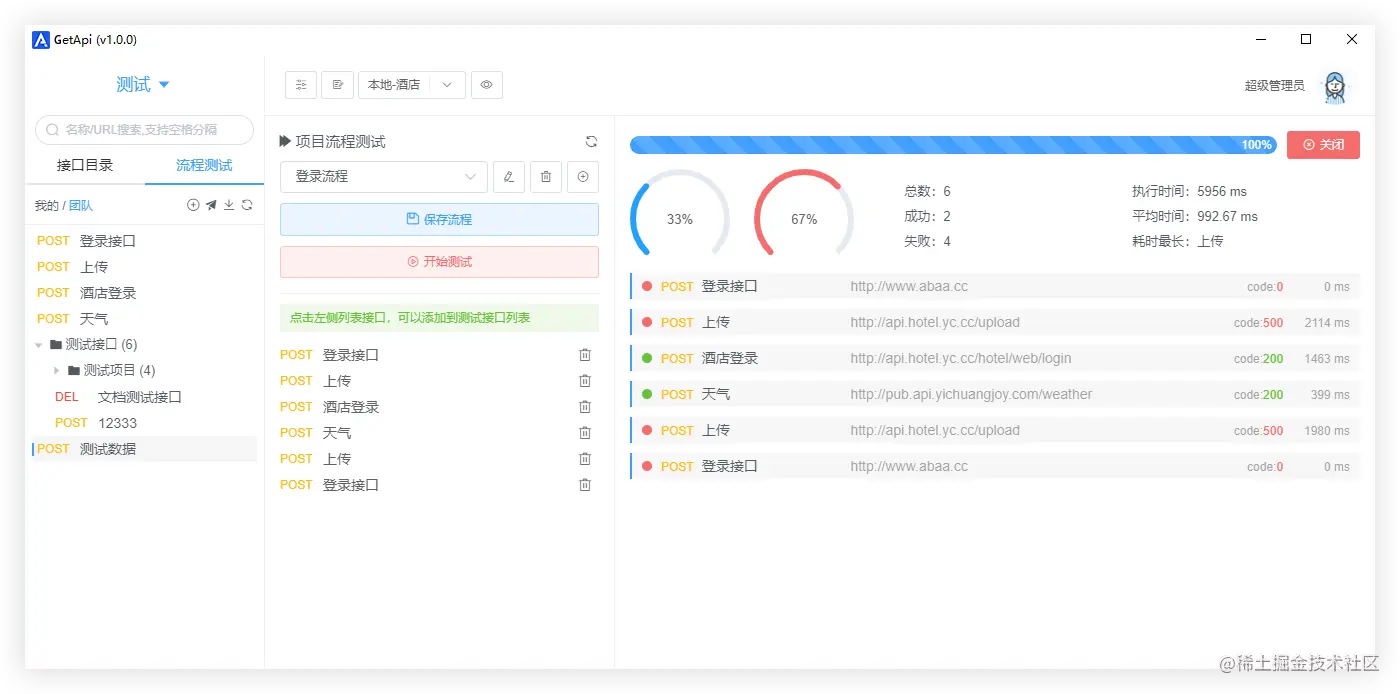Delete first 上传 from flow list
Viewport: 1400px width, 694px height.
(x=585, y=381)
